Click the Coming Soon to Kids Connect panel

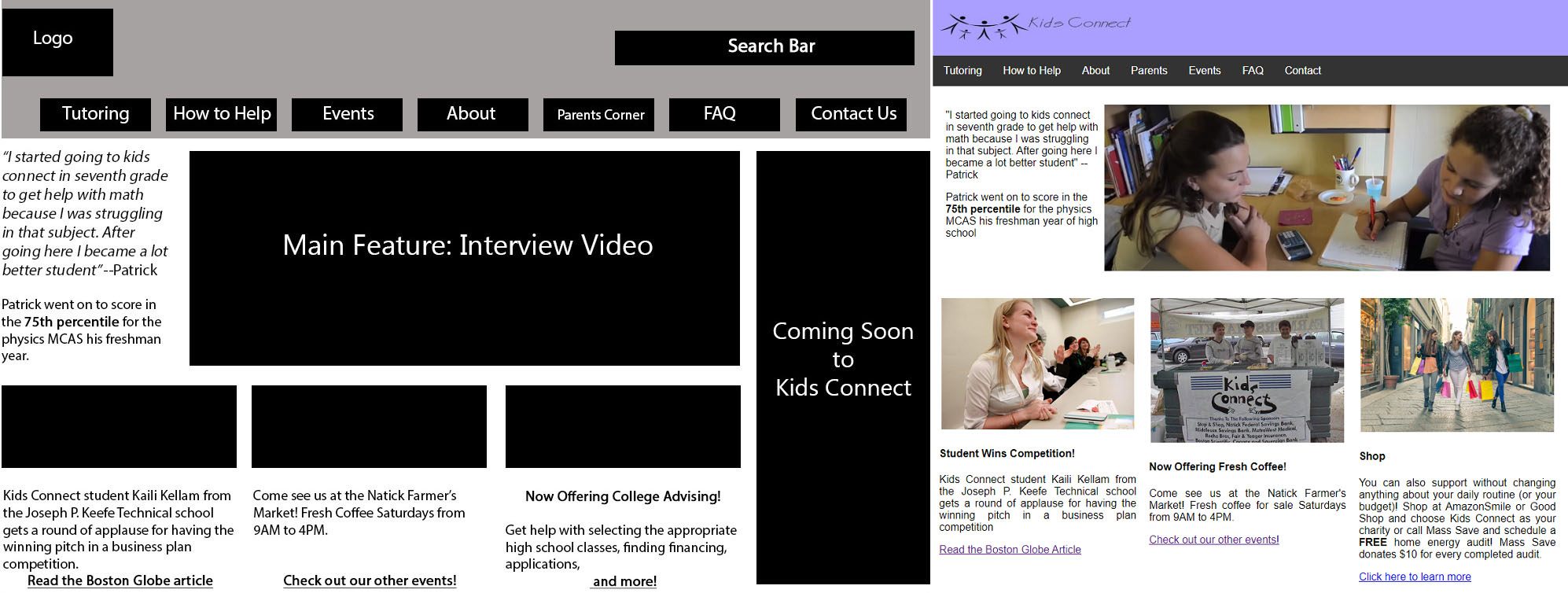point(842,366)
